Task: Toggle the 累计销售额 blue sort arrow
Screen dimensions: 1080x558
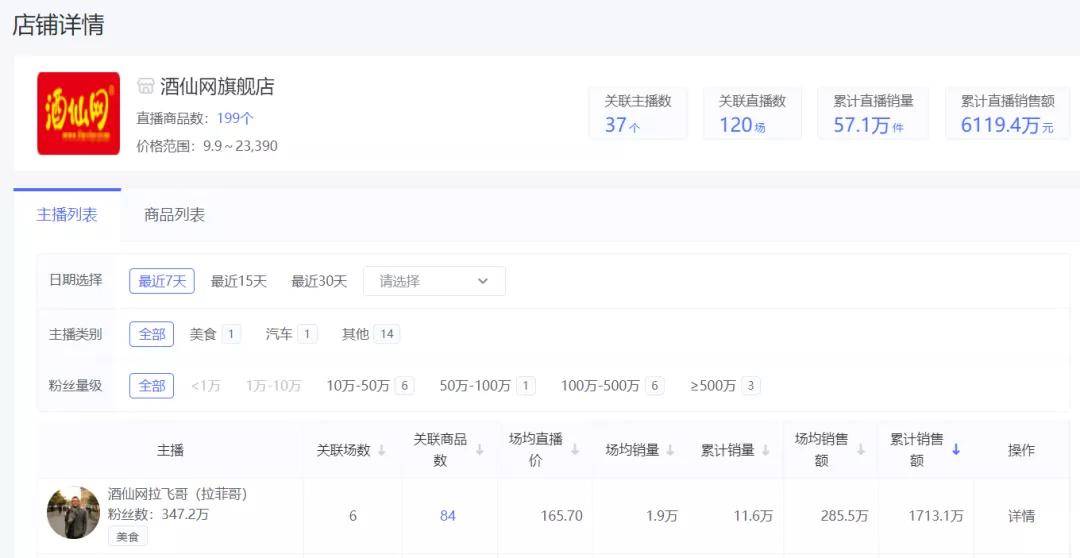Action: pyautogui.click(x=956, y=450)
